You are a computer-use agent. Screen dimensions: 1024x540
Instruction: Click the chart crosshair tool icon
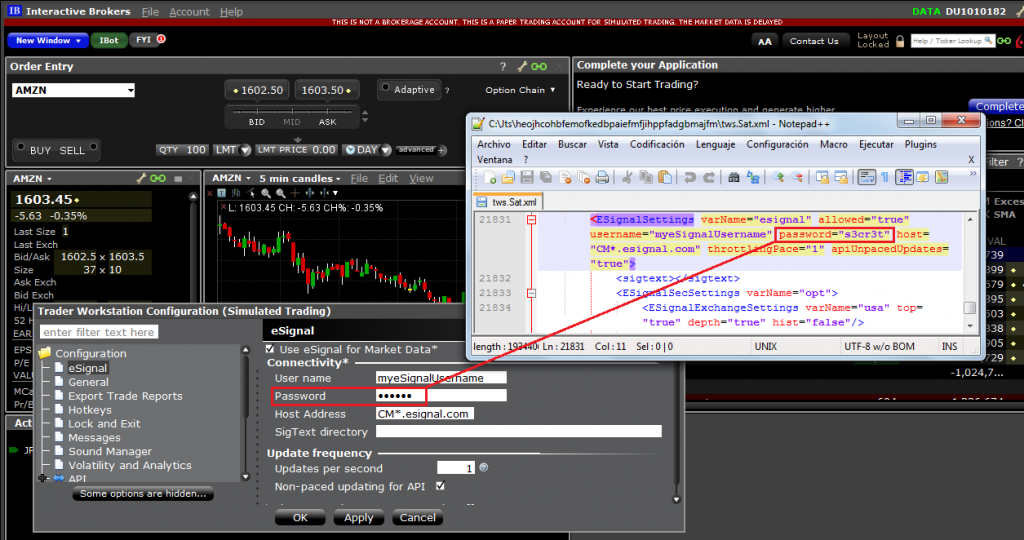295,193
